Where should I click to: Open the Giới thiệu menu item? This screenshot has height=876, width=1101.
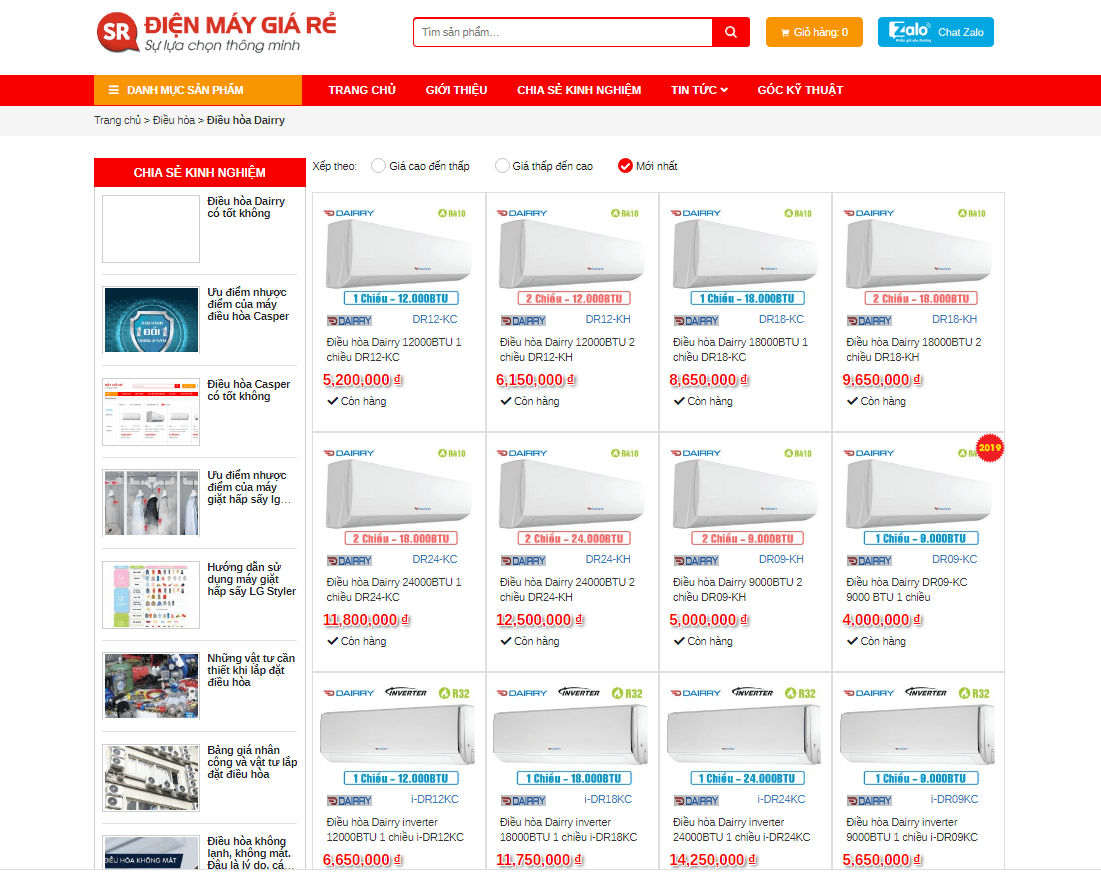[456, 90]
